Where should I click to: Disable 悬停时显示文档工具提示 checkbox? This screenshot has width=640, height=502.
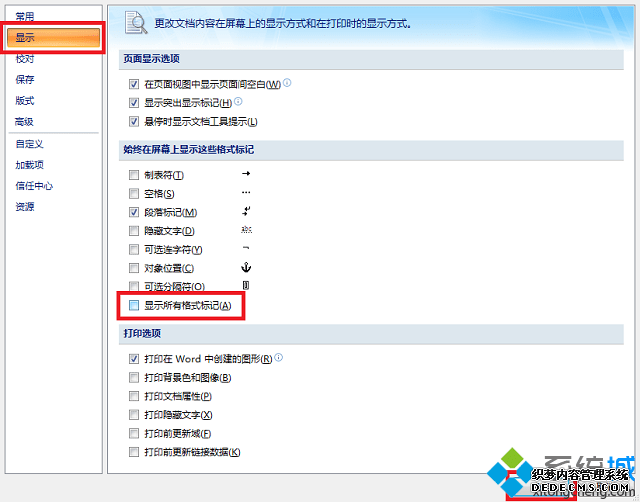point(134,121)
